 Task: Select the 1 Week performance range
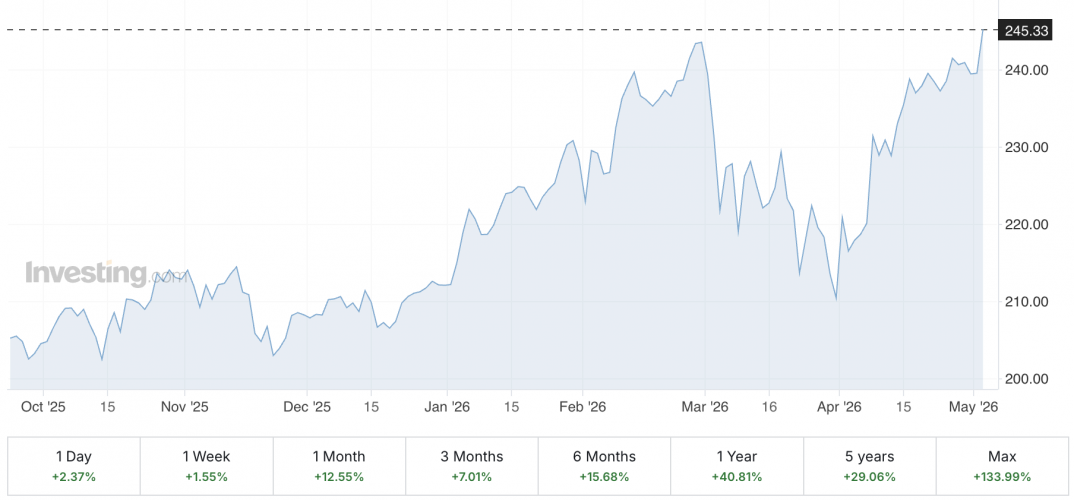point(207,466)
